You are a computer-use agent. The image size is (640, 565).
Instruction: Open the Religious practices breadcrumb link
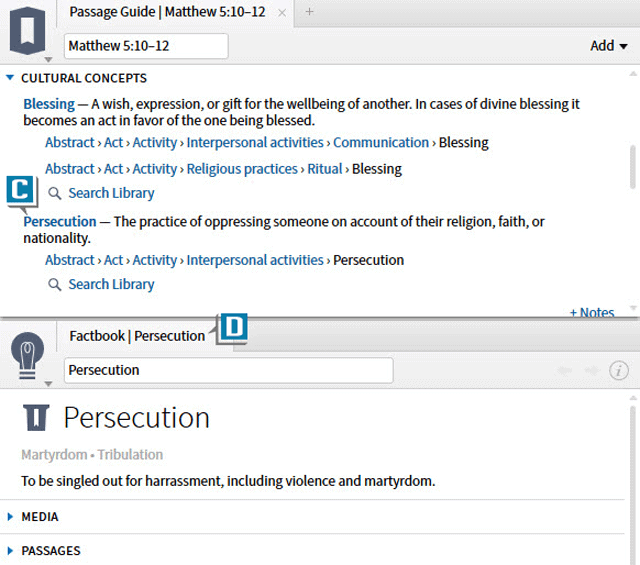pos(242,169)
